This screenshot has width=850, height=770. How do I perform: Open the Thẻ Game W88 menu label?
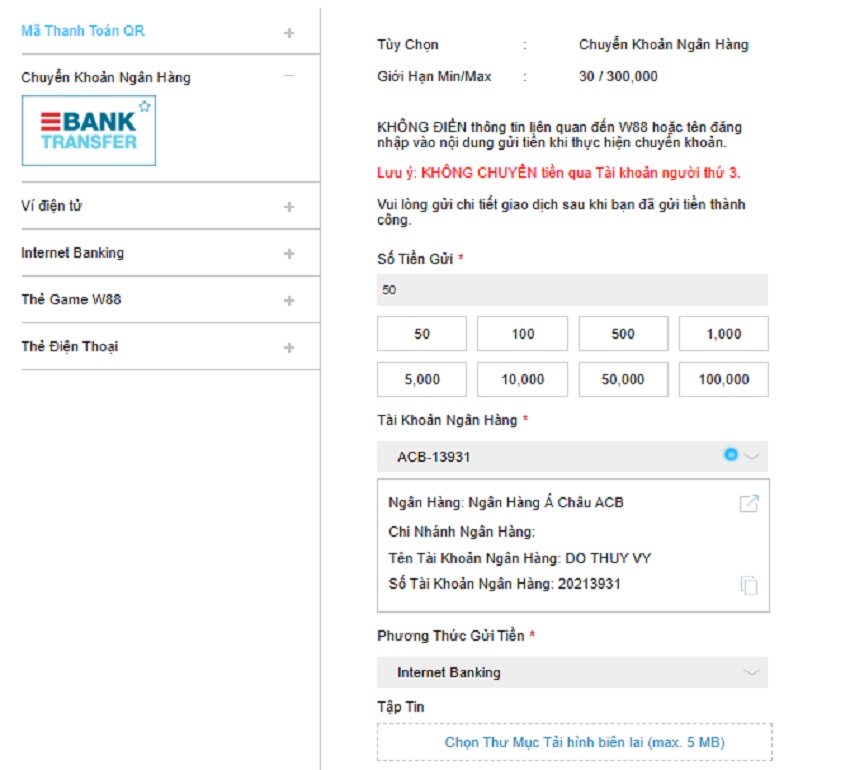click(71, 299)
